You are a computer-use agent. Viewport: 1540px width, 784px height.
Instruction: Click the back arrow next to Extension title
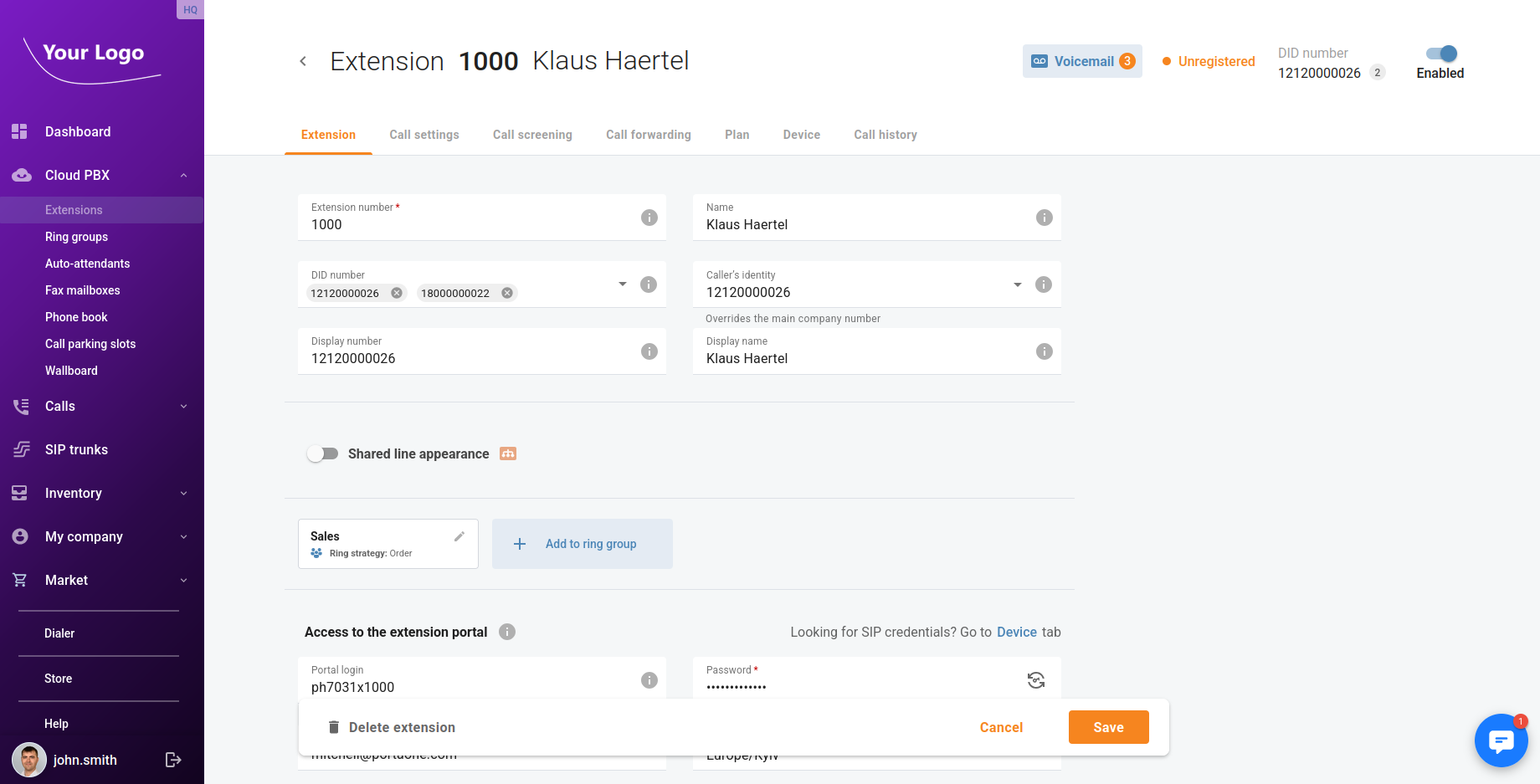pyautogui.click(x=303, y=61)
